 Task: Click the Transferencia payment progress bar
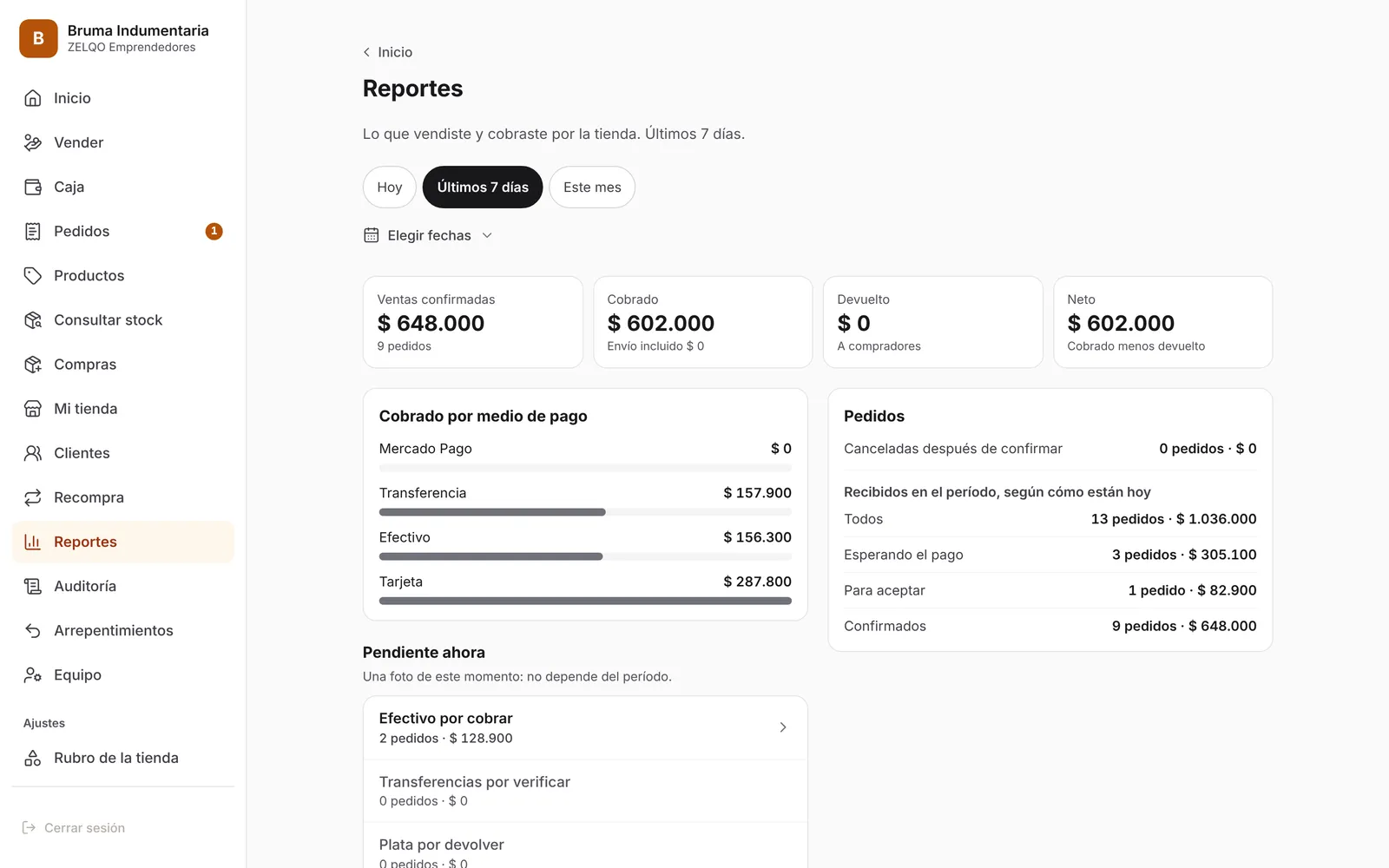click(585, 512)
